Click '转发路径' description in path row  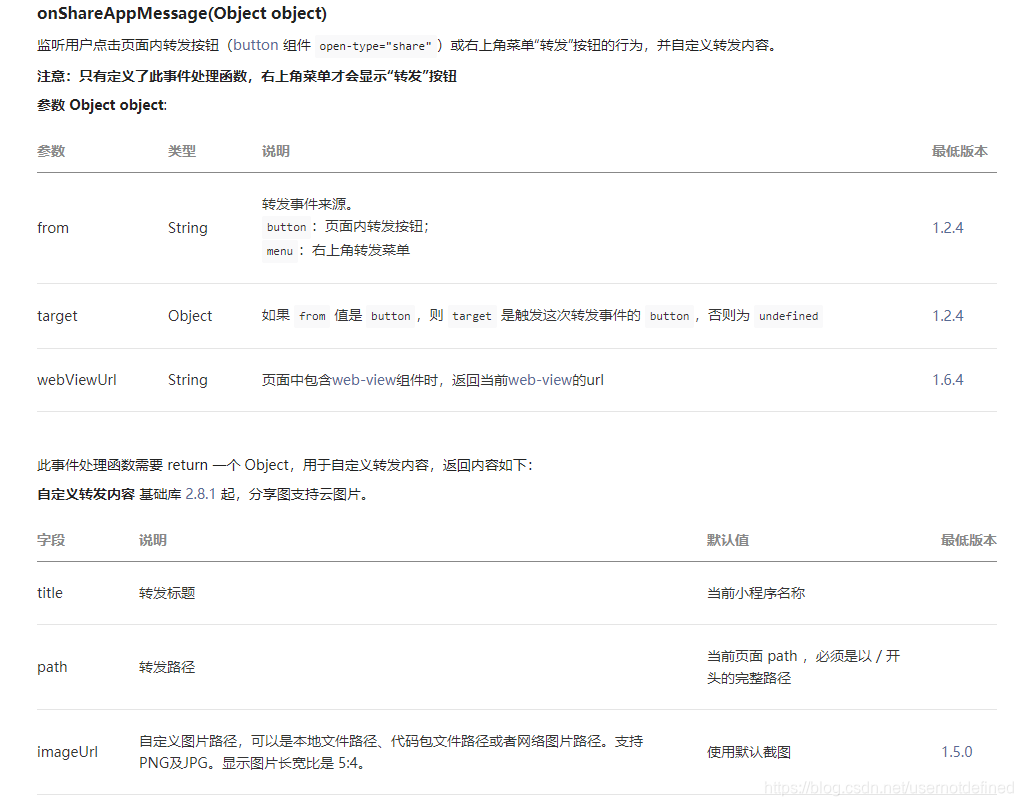pyautogui.click(x=167, y=667)
